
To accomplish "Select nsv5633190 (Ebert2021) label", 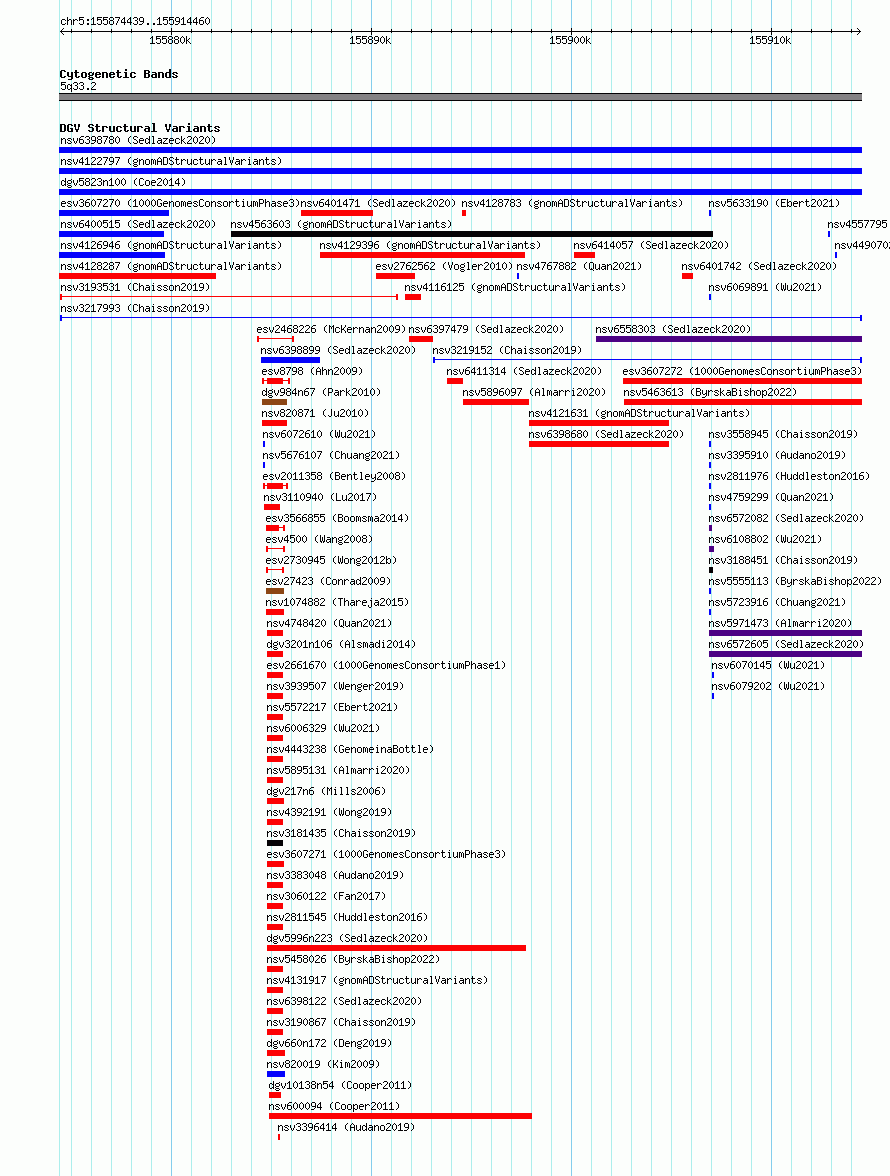I will (774, 203).
